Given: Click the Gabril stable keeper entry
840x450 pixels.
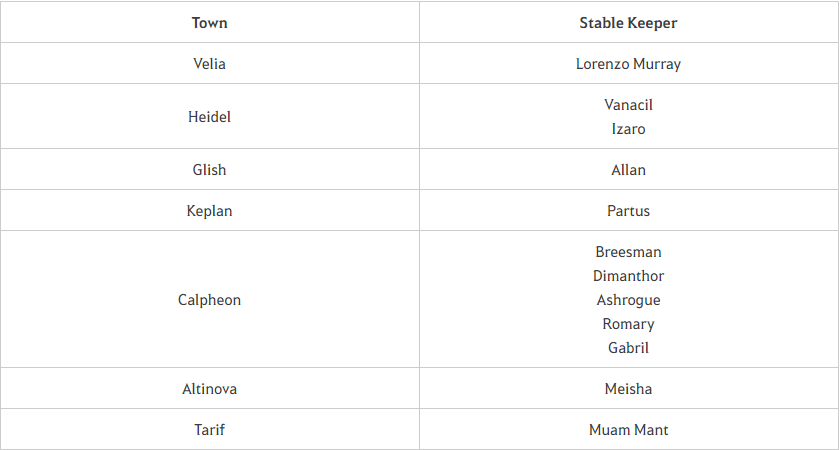Looking at the screenshot, I should tap(628, 347).
